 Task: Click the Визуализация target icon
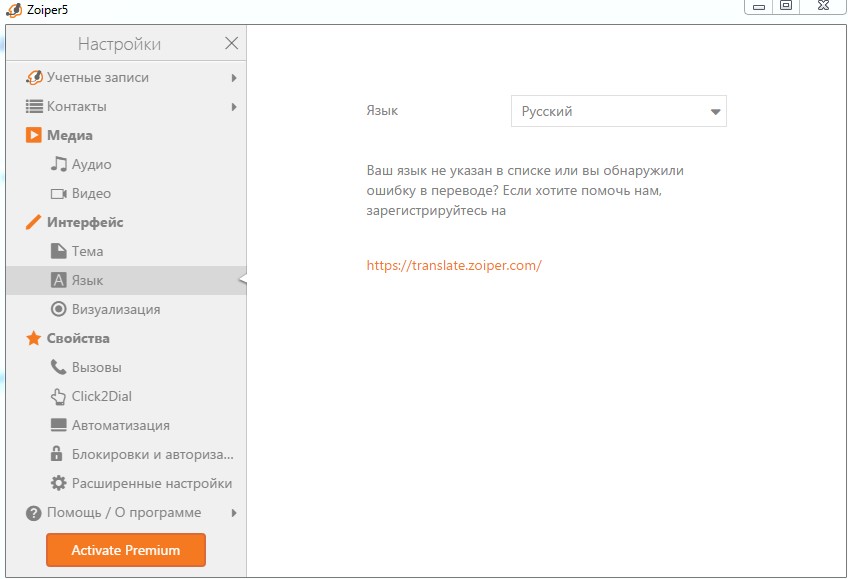coord(58,309)
